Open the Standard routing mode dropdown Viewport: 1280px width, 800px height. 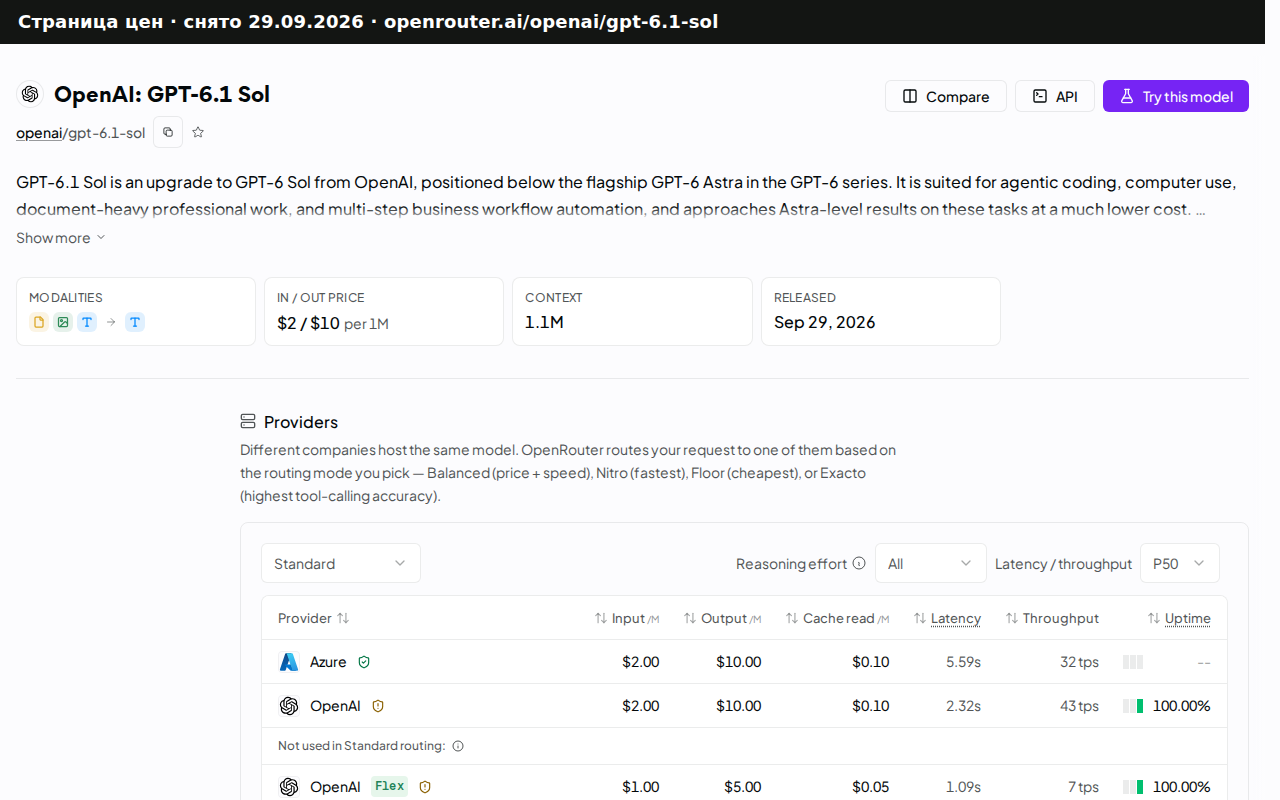(341, 563)
